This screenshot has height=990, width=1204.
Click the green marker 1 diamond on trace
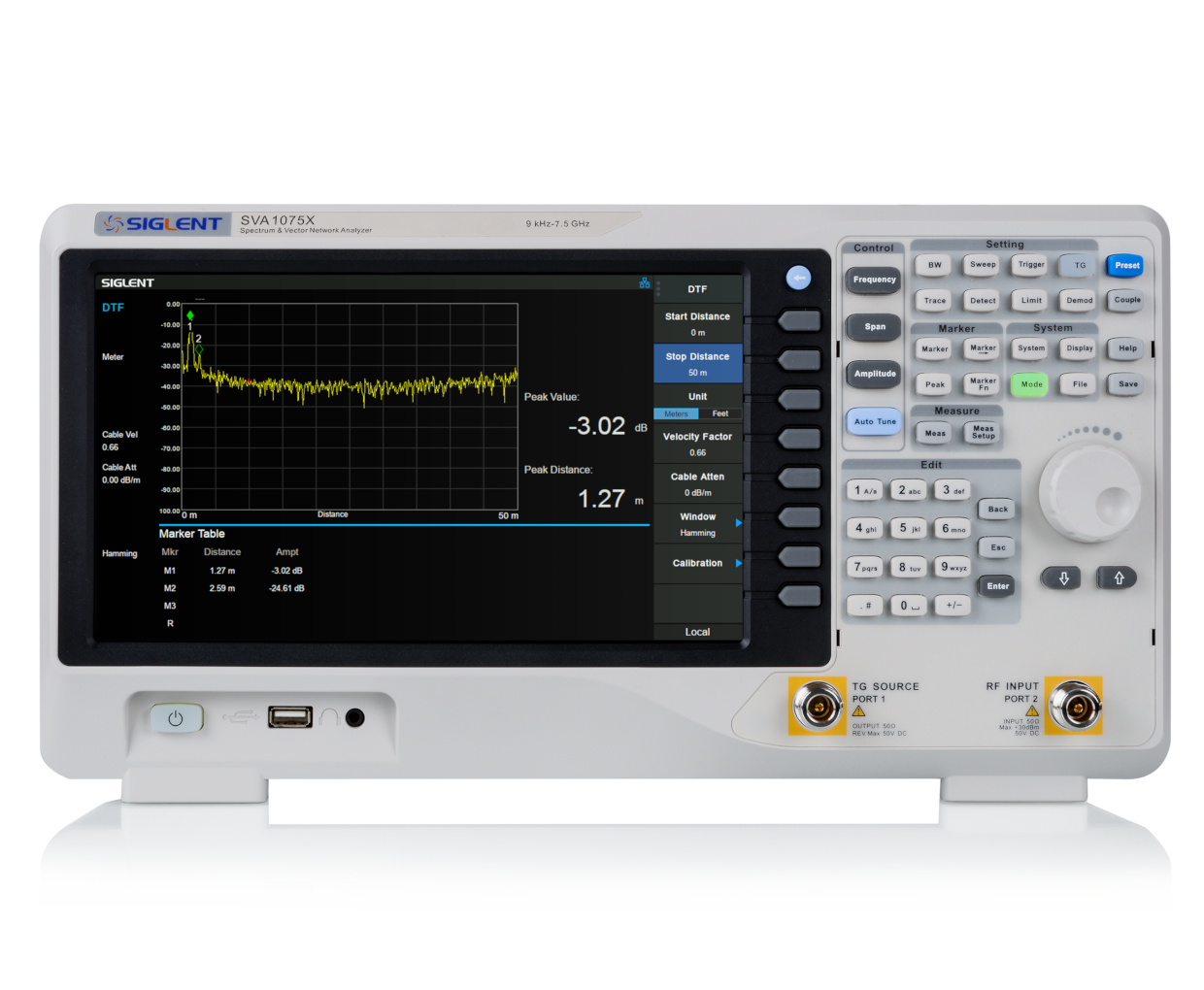190,315
